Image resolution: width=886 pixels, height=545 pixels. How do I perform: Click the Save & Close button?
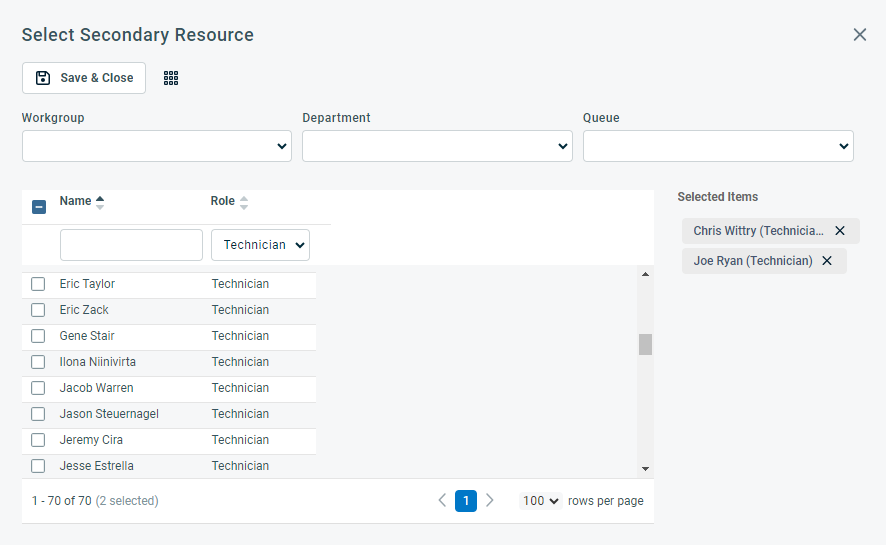[x=84, y=78]
